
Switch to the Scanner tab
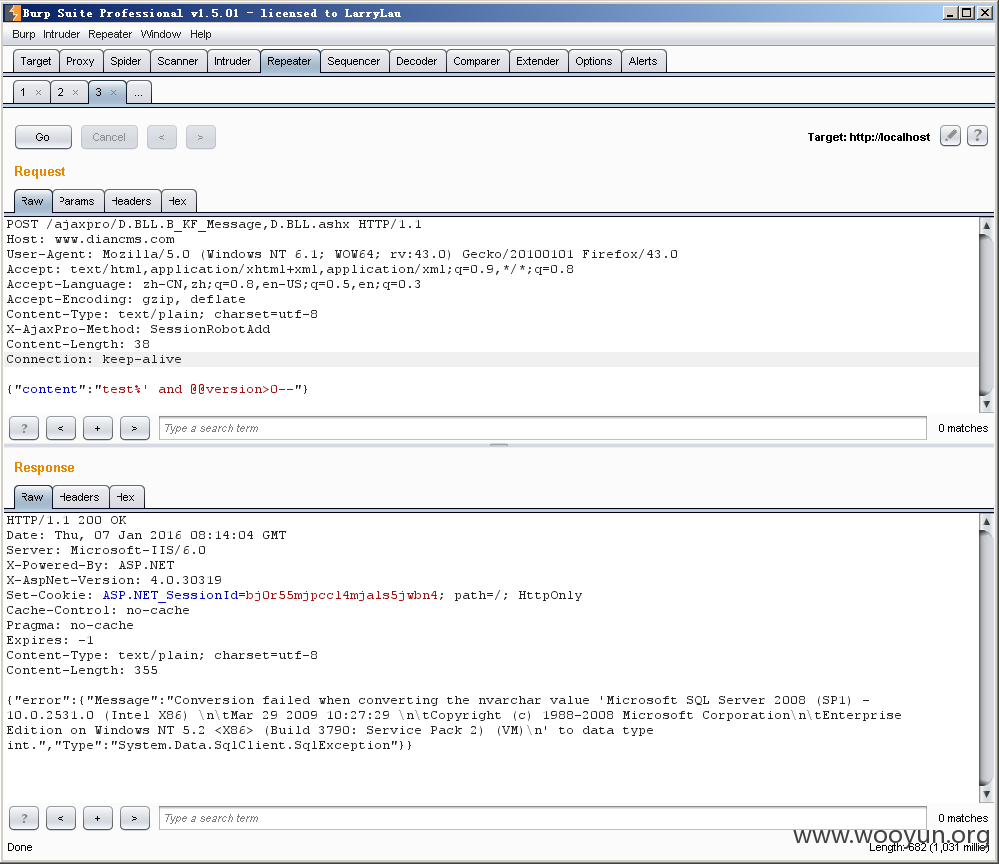click(178, 61)
